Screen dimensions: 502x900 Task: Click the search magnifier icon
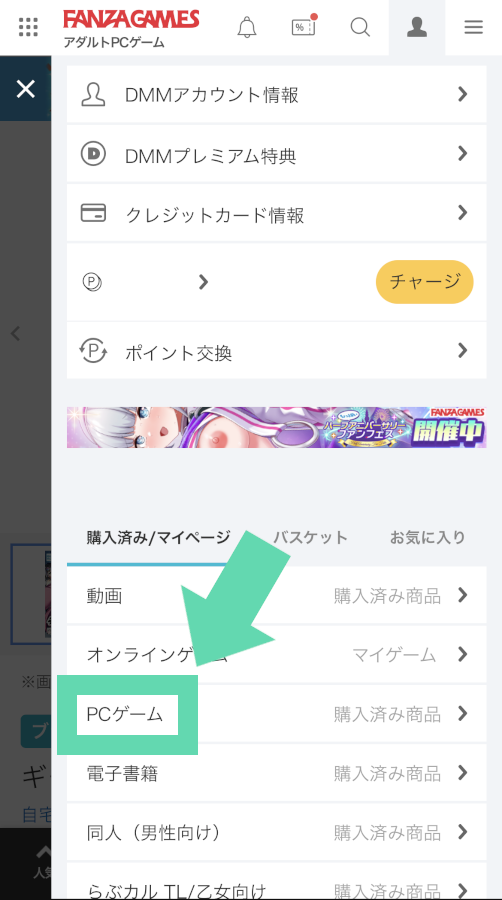click(360, 27)
